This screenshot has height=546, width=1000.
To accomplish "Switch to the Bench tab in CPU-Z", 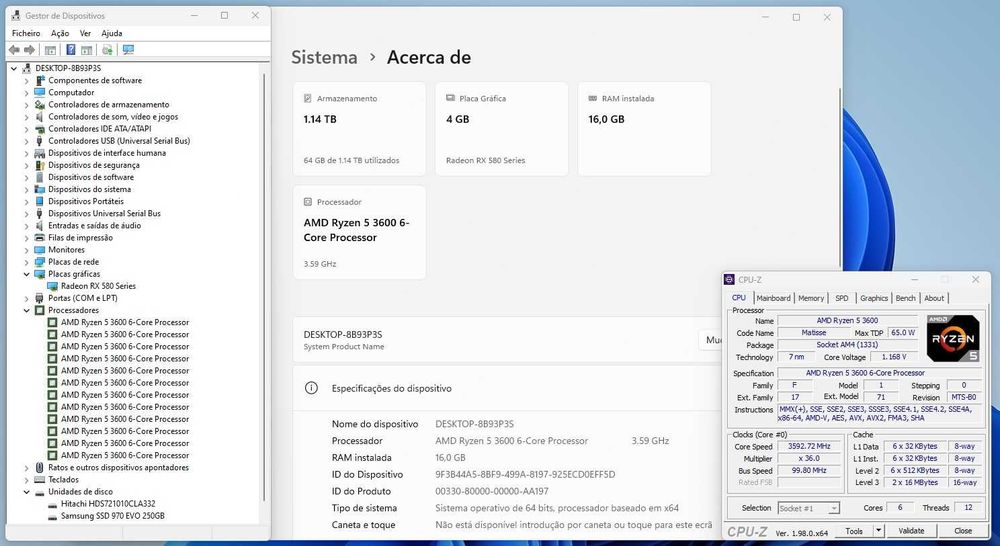I will [x=905, y=298].
